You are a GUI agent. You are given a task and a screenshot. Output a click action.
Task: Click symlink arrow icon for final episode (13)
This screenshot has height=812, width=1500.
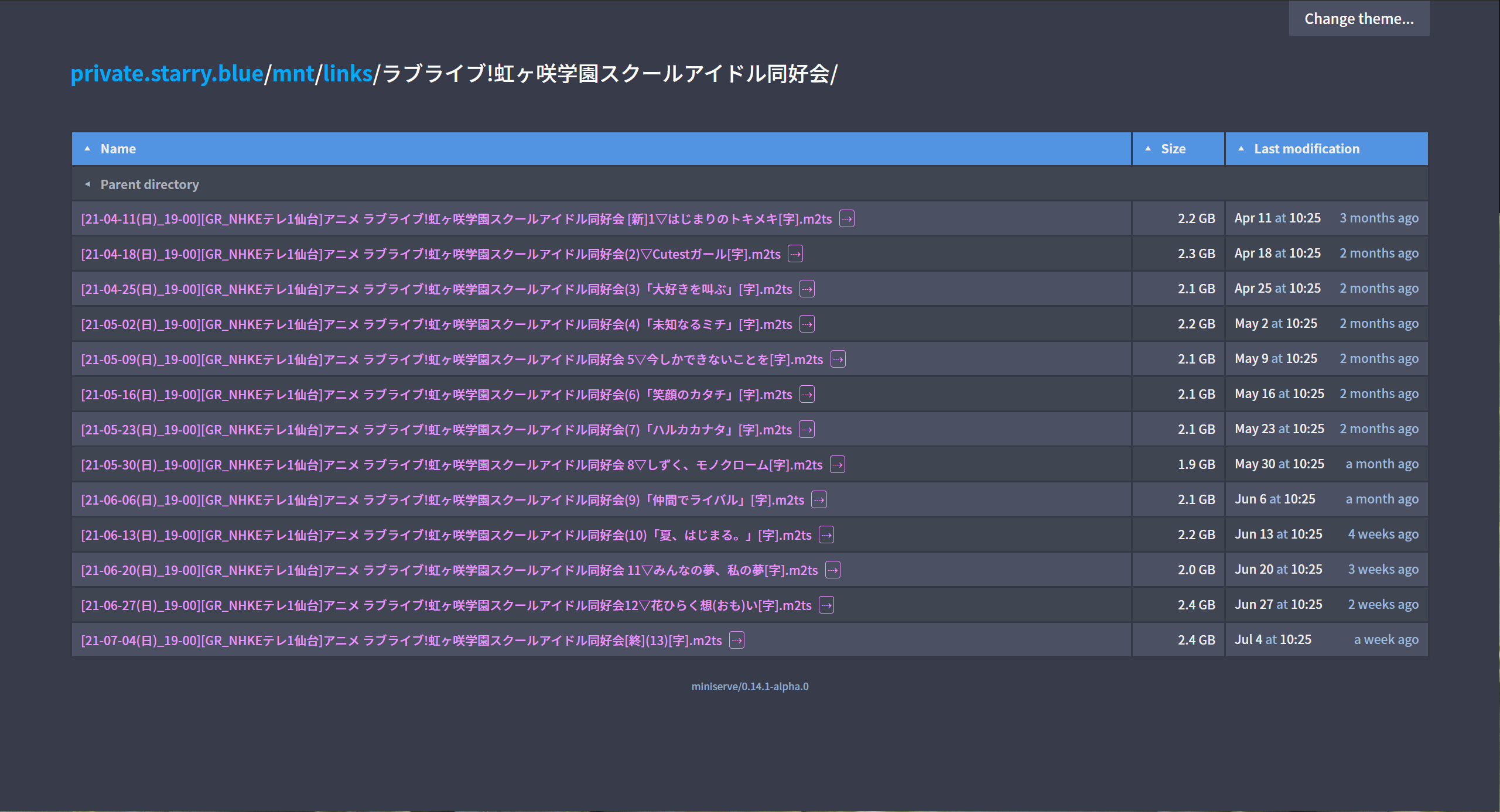point(737,640)
